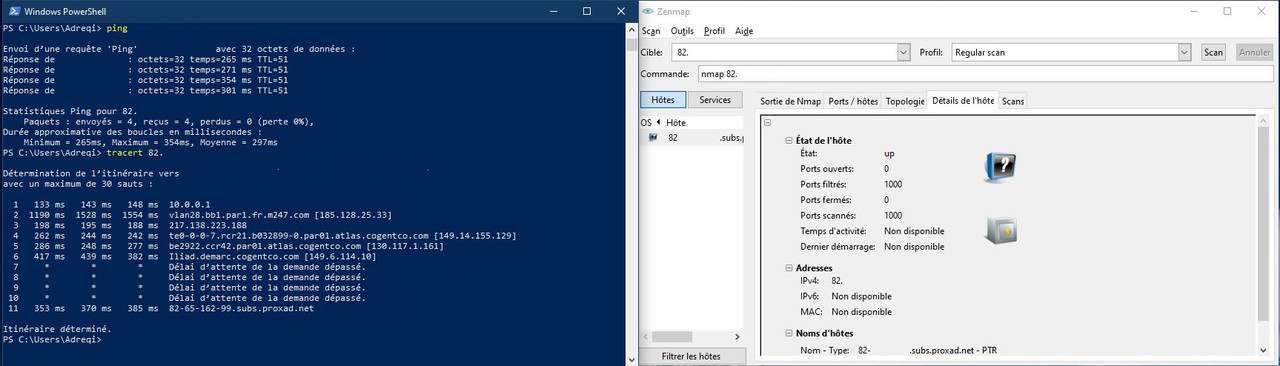Switch to the Scans tab
Viewport: 1280px width, 366px height.
pos(1013,101)
